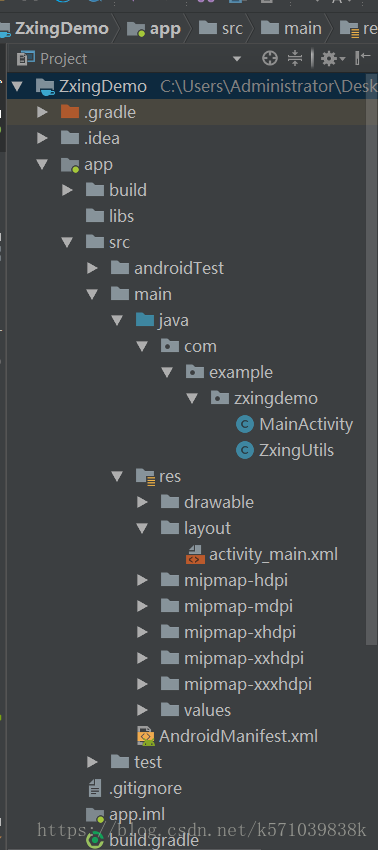This screenshot has width=378, height=850.
Task: Click the Project panel title icon
Action: [26, 59]
